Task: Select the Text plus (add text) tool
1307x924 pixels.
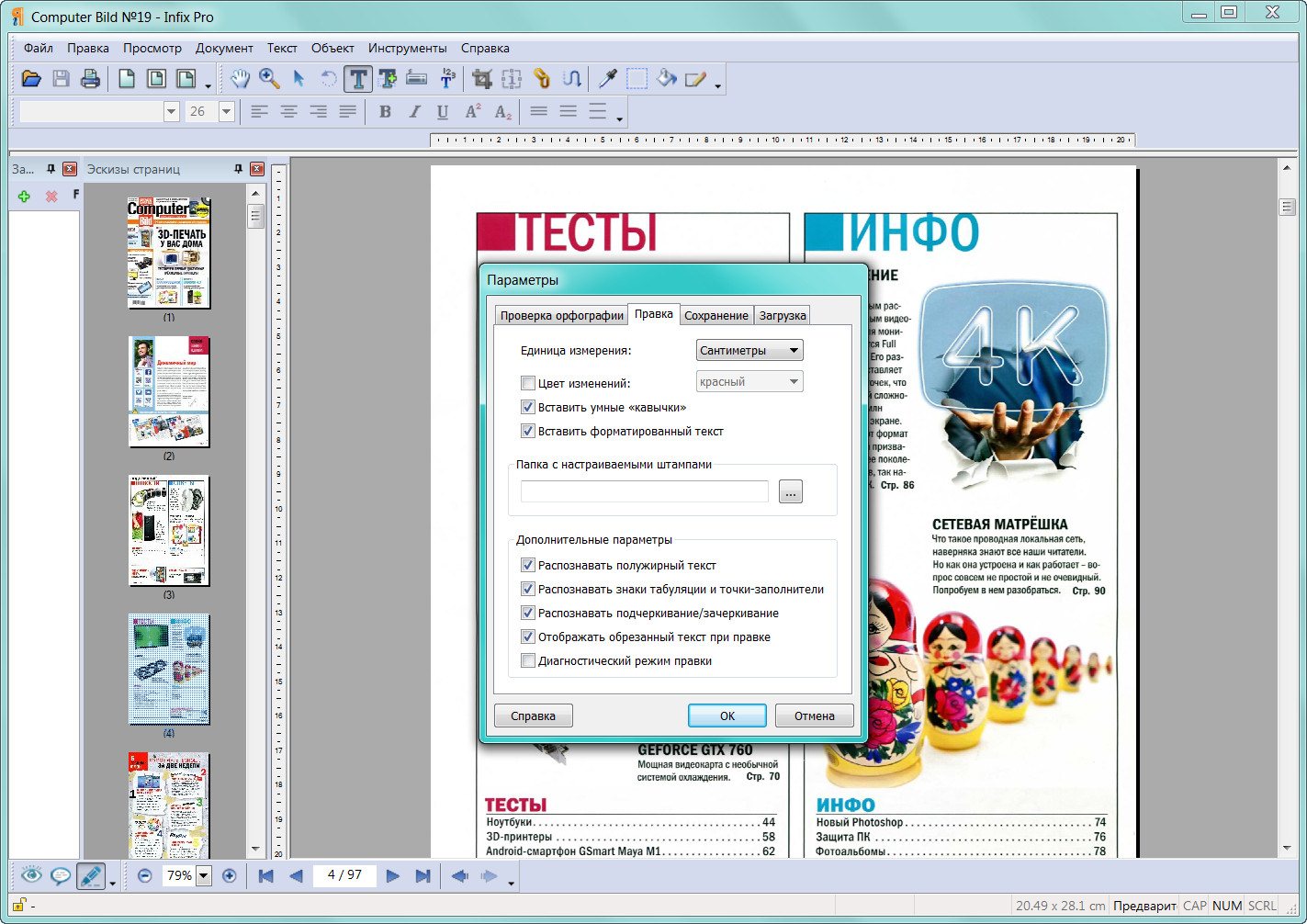Action: pyautogui.click(x=387, y=79)
